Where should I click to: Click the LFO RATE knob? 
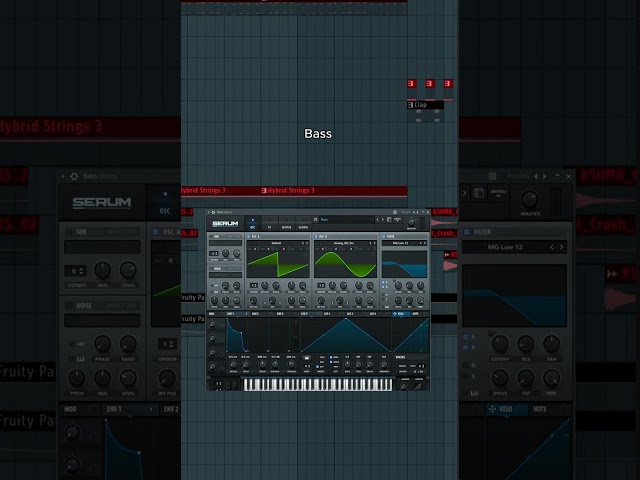pyautogui.click(x=347, y=364)
